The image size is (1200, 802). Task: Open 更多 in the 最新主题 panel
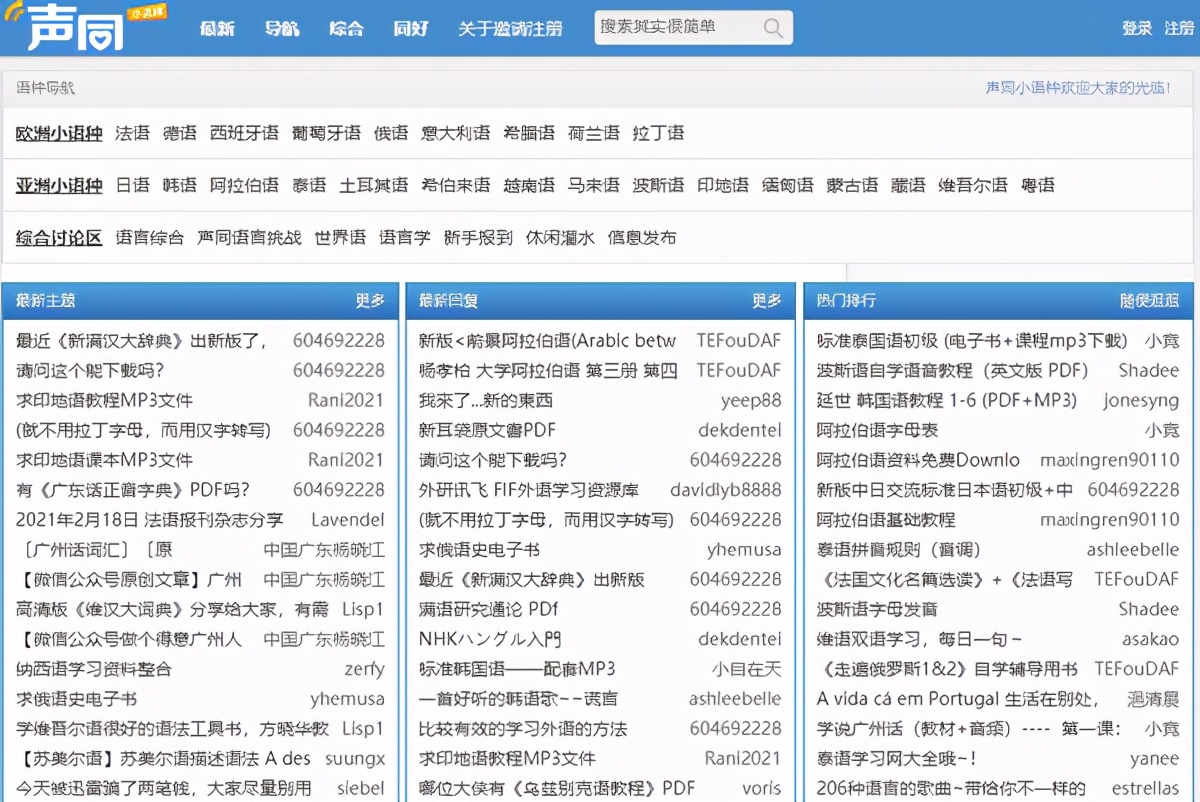tap(370, 302)
